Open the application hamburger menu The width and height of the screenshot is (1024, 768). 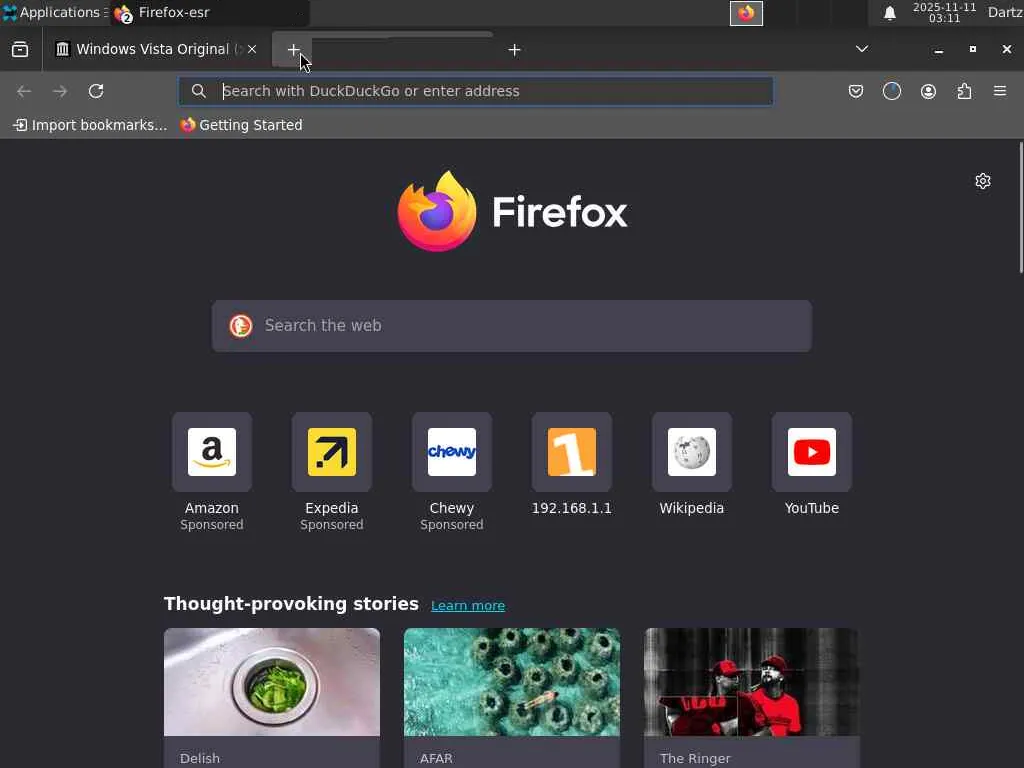click(1000, 91)
